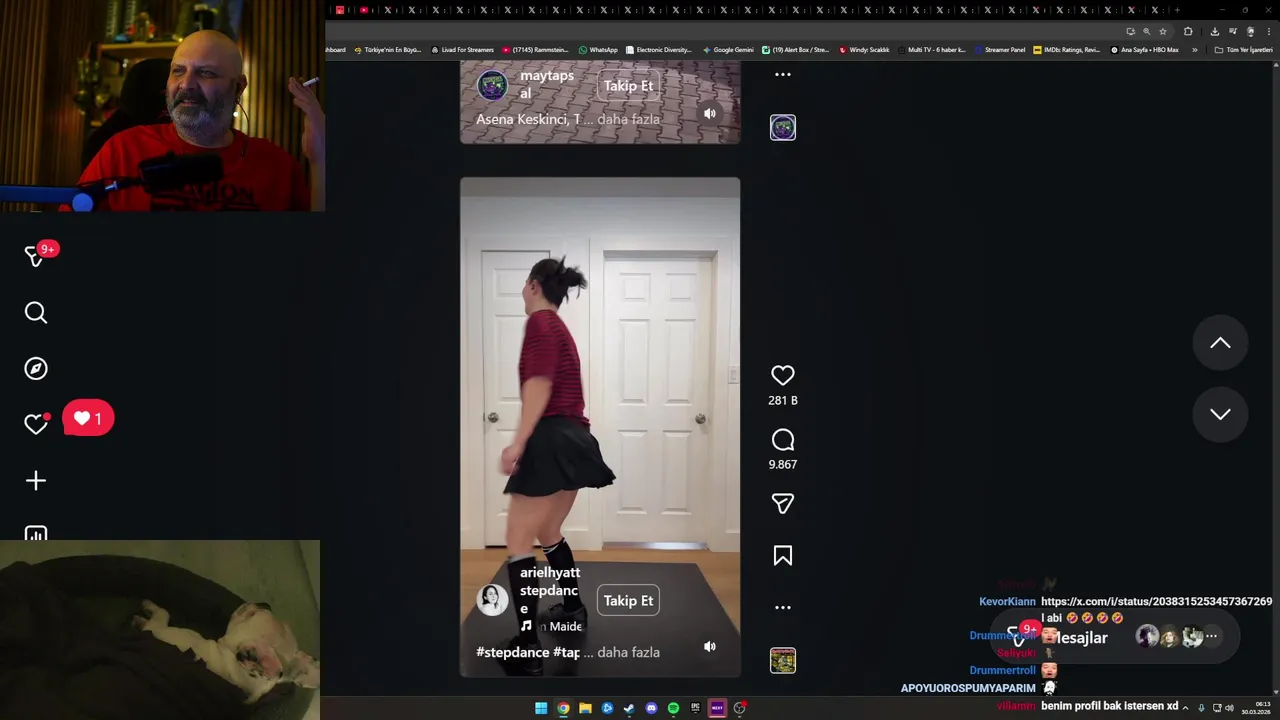Like the step dance video with 281 B
Image resolution: width=1280 pixels, height=720 pixels.
(783, 375)
